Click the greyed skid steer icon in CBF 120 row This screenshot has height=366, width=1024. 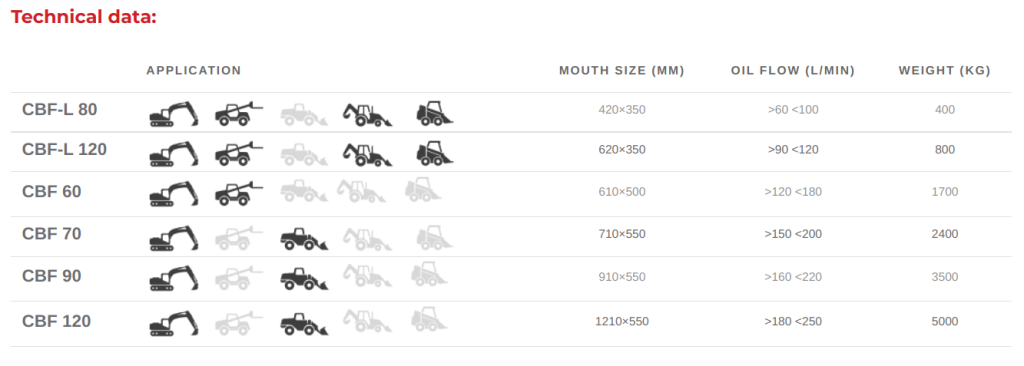(429, 318)
